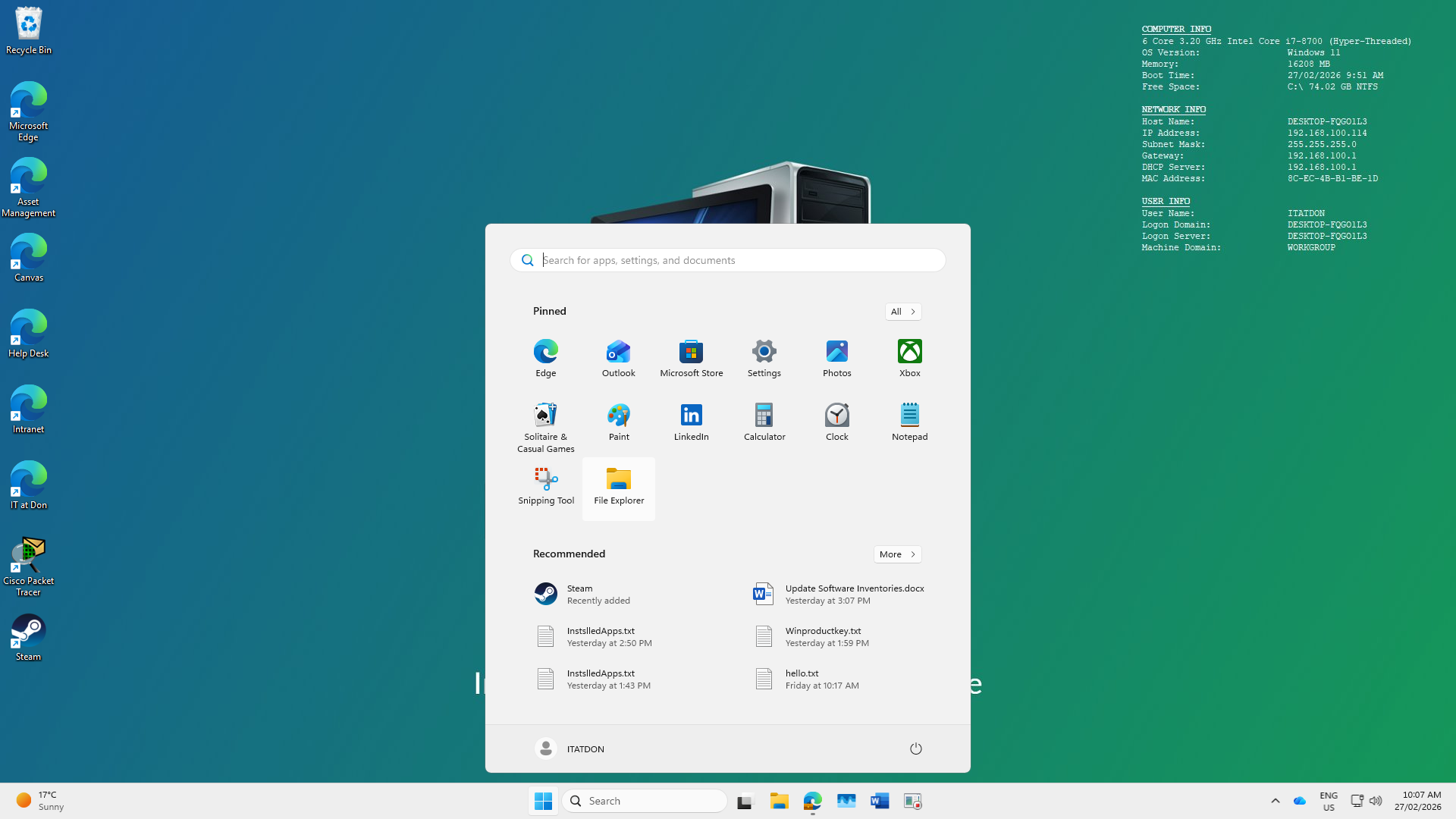
Task: Launch the Xbox app
Action: coord(909,358)
